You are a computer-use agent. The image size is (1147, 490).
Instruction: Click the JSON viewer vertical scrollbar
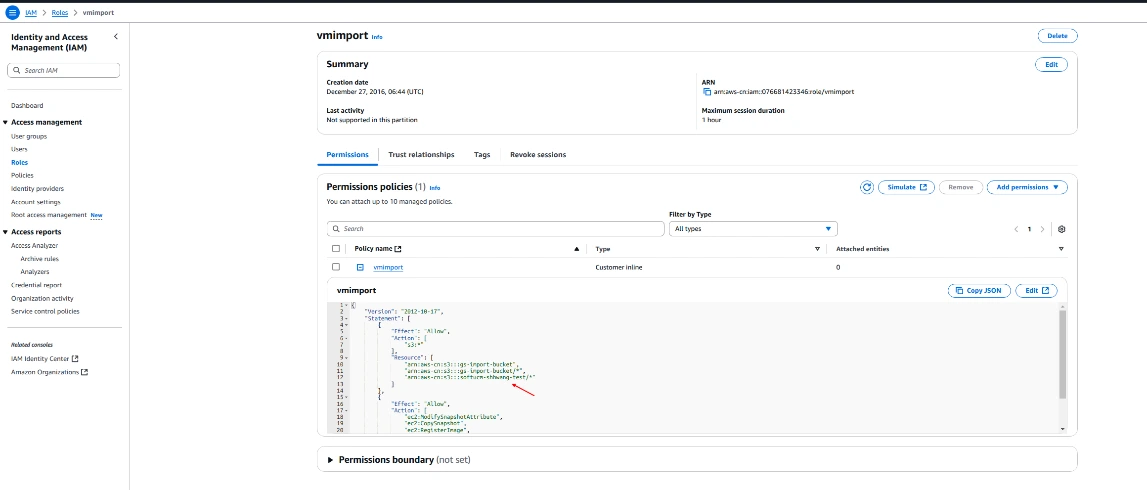(x=1062, y=355)
